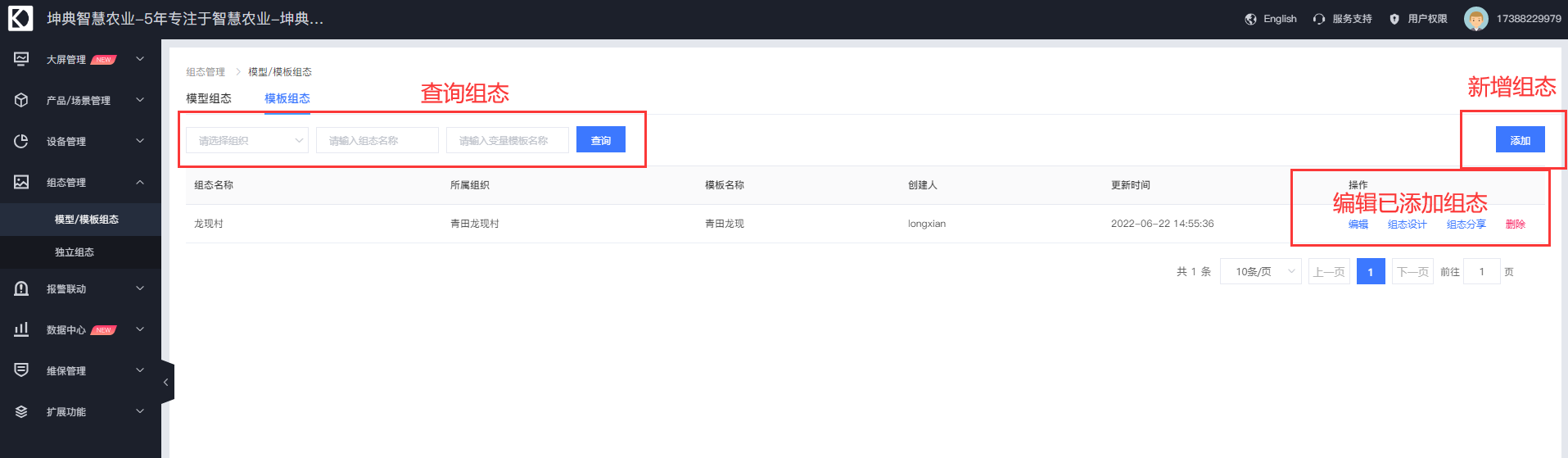Viewport: 1568px width, 458px height.
Task: Click the 产品/场景管理 cube icon
Action: pyautogui.click(x=21, y=100)
